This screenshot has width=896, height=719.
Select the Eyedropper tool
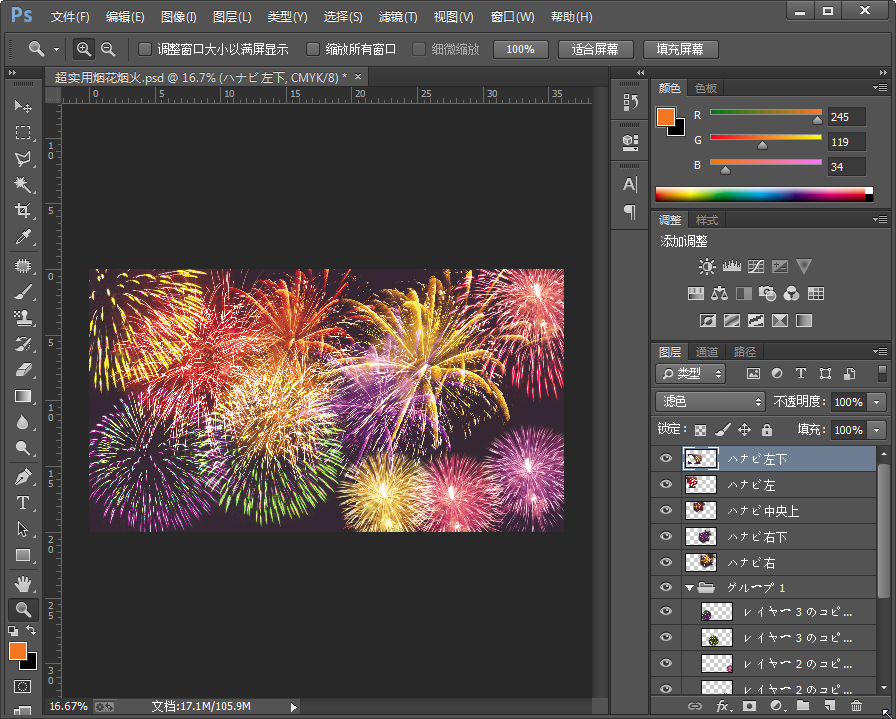[x=22, y=237]
